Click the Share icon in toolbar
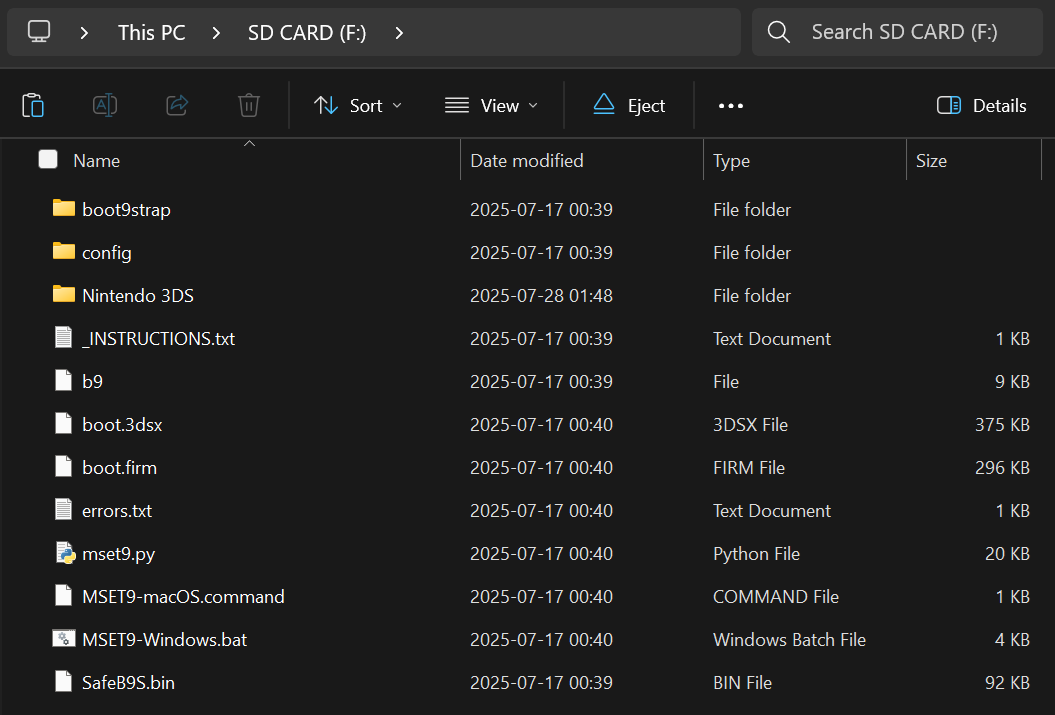Viewport: 1055px width, 715px height. (x=177, y=105)
